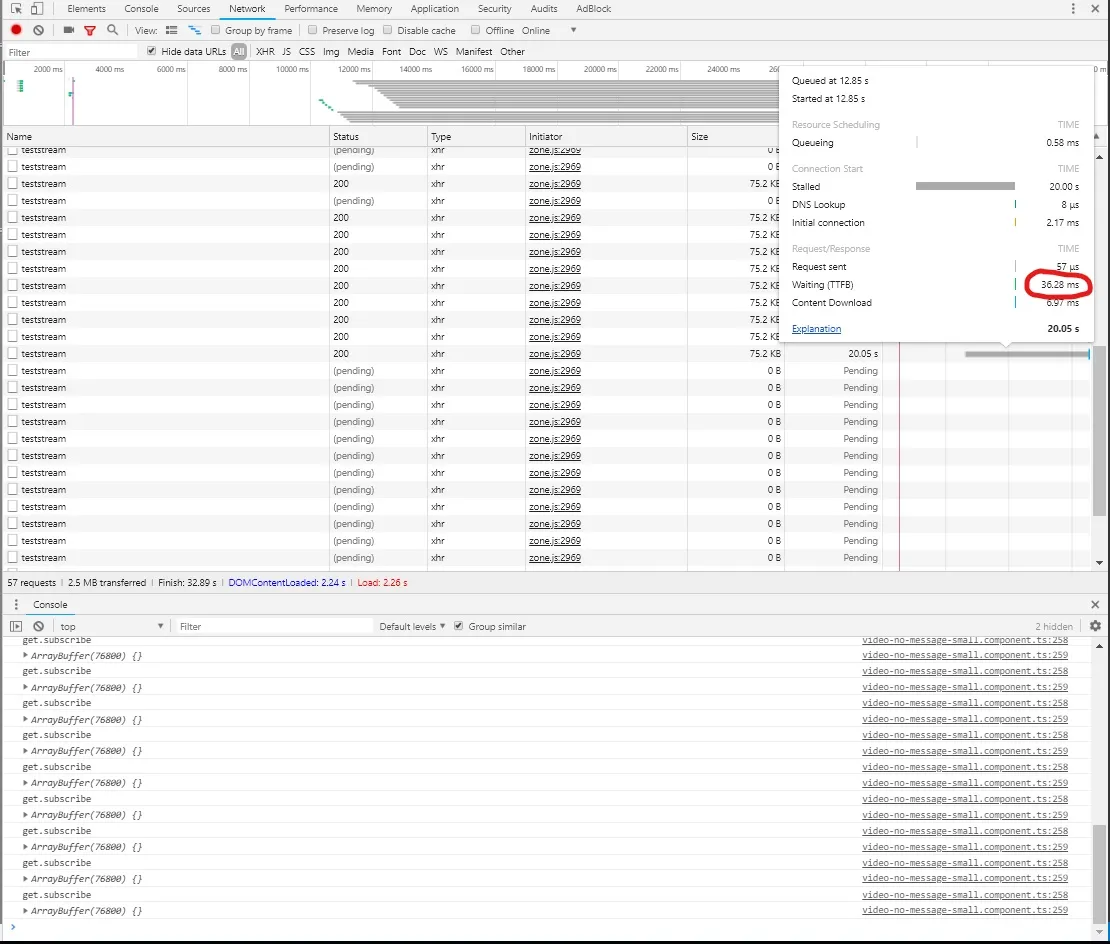The width and height of the screenshot is (1110, 944).
Task: Click the console prompt input line
Action: pyautogui.click(x=552, y=927)
